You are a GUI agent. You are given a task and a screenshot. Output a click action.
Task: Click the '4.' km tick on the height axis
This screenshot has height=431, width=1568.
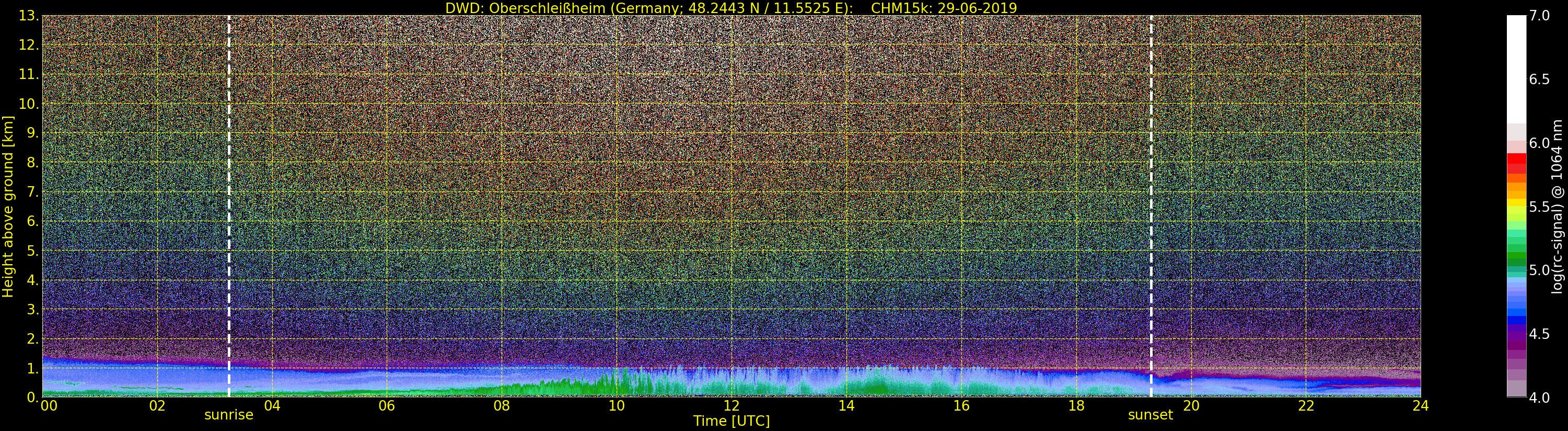tap(32, 280)
